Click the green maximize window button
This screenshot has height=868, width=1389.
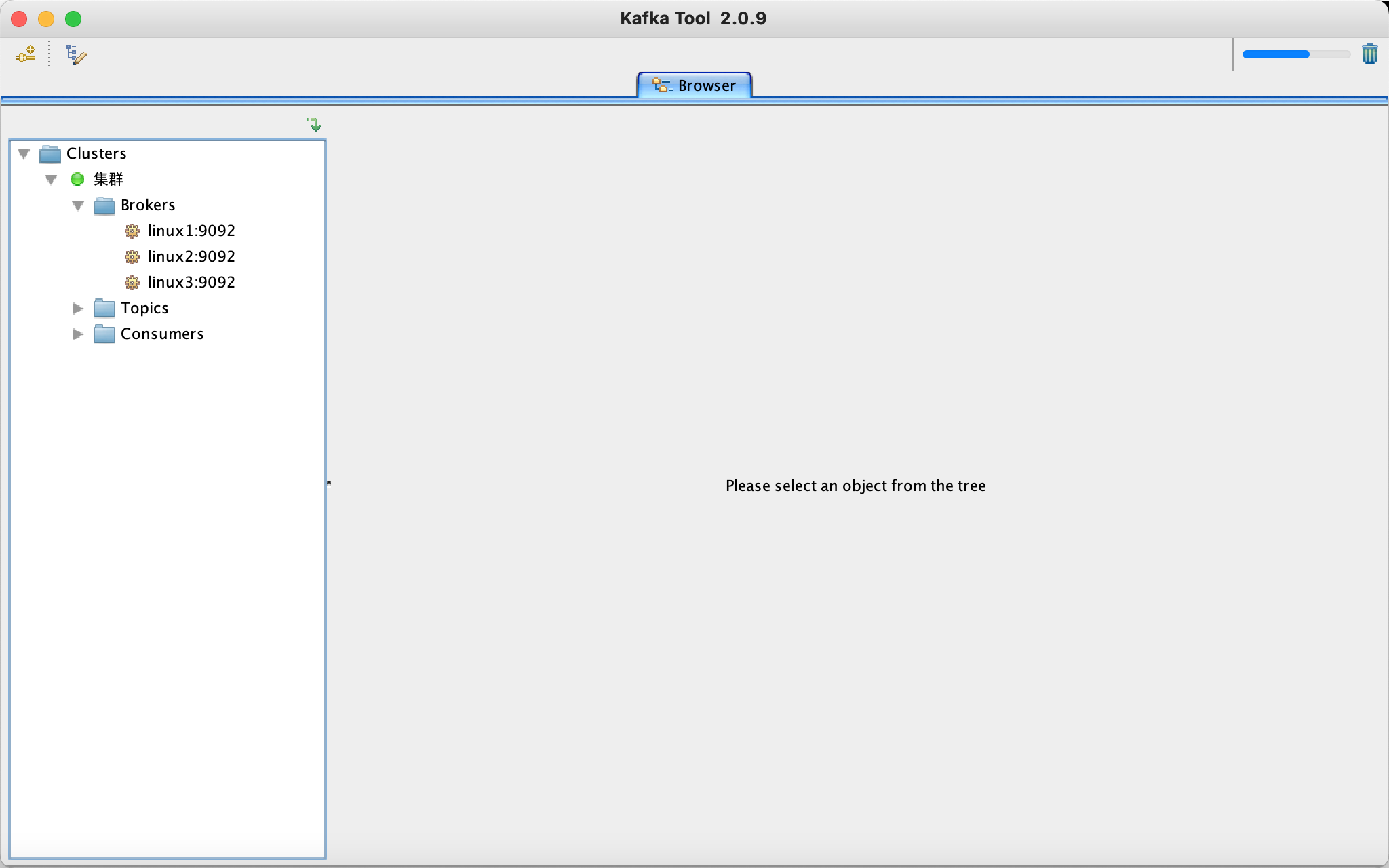[73, 19]
